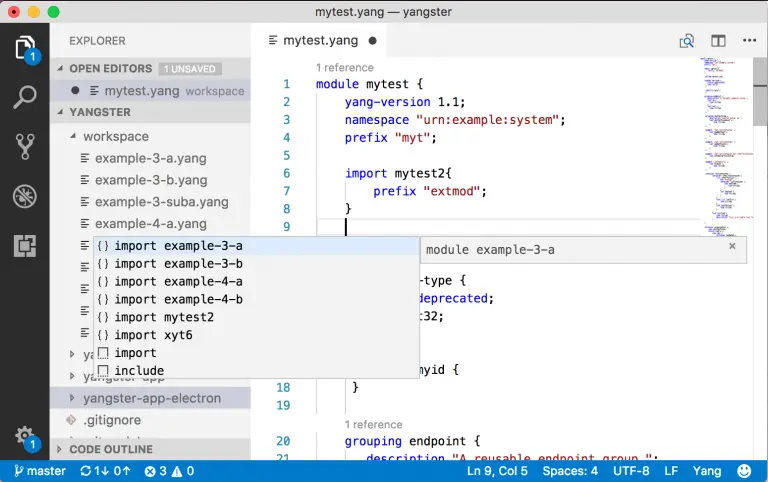Expand the Code Outline section
The width and height of the screenshot is (768, 482).
point(60,449)
